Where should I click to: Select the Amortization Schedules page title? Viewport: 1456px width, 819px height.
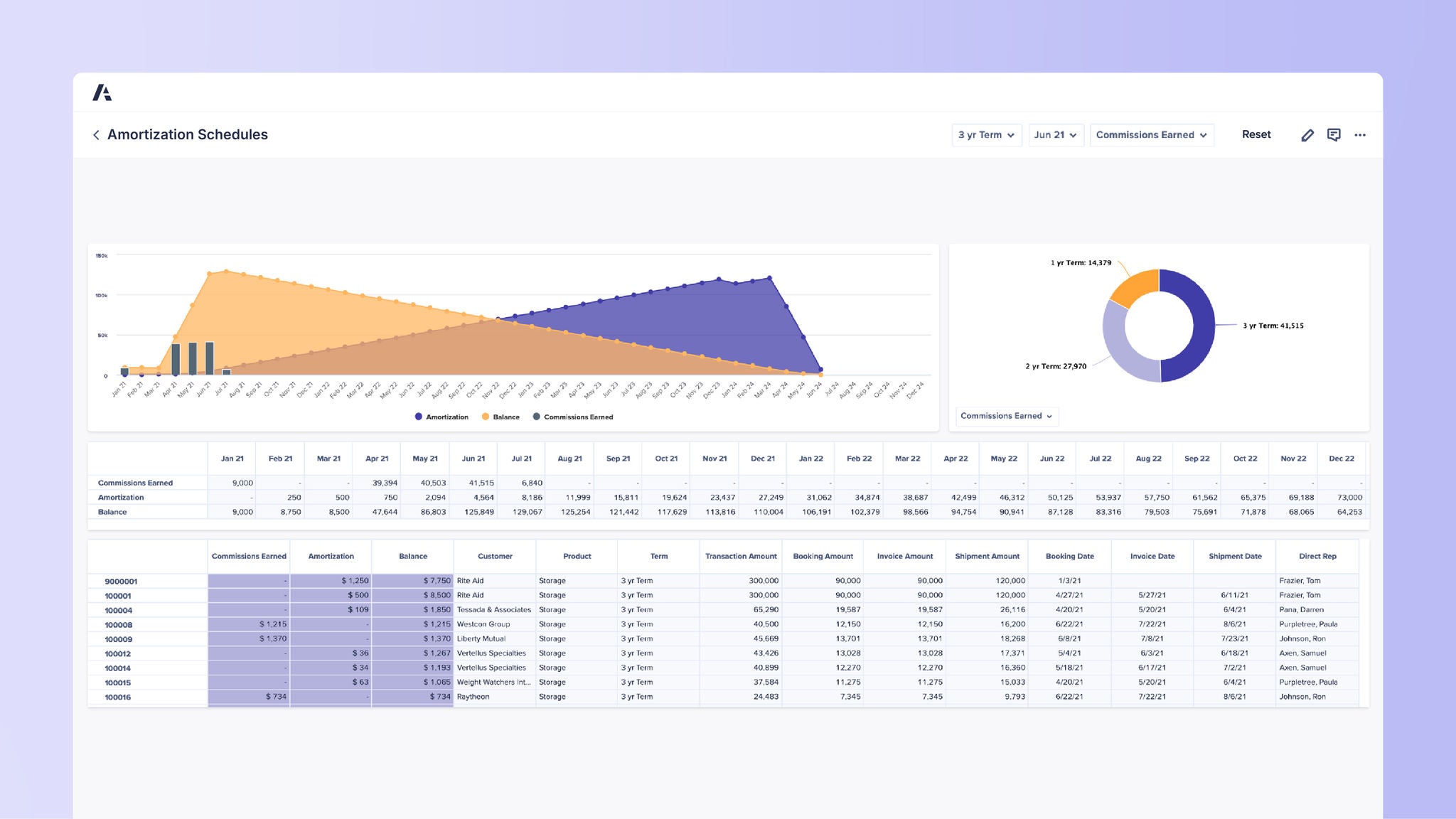click(x=188, y=134)
